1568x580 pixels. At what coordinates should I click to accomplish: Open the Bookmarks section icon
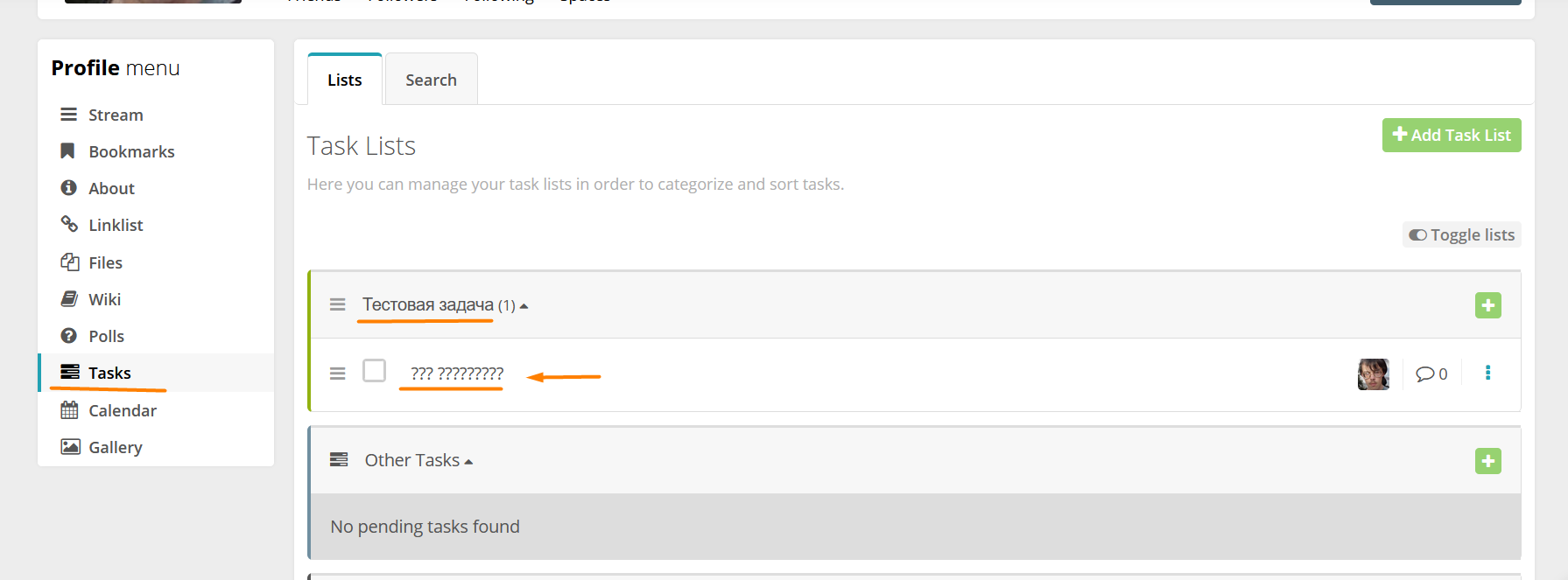tap(68, 150)
